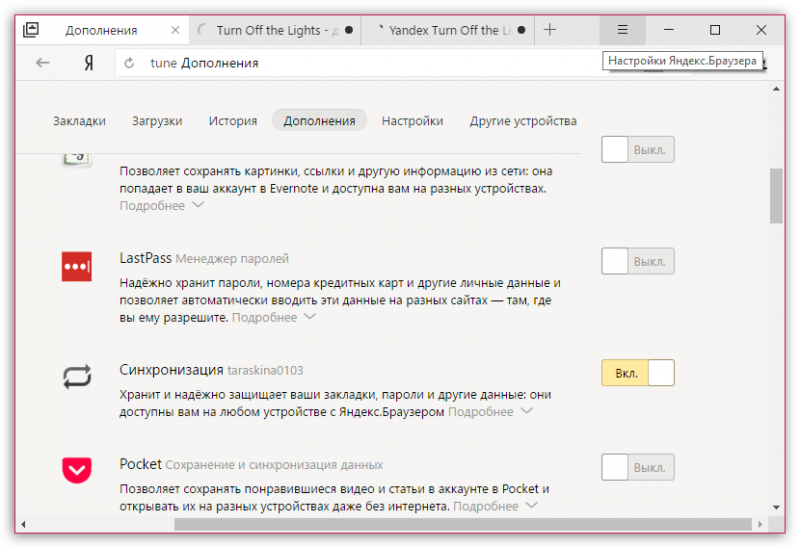Switch to the Yandex Turn Off the Li tab

pyautogui.click(x=448, y=30)
